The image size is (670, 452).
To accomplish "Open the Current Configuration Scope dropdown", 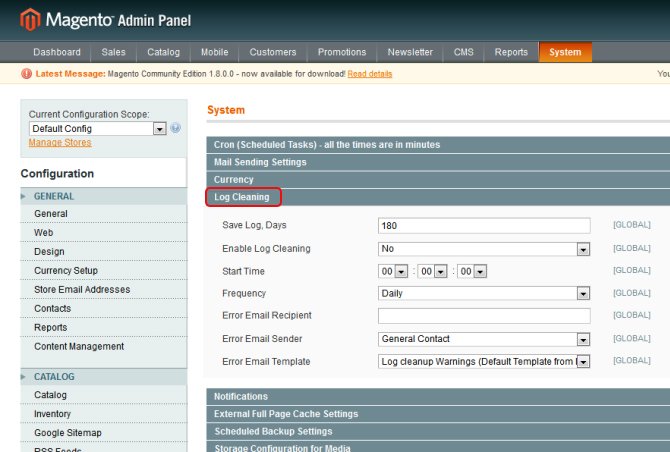I will 97,129.
